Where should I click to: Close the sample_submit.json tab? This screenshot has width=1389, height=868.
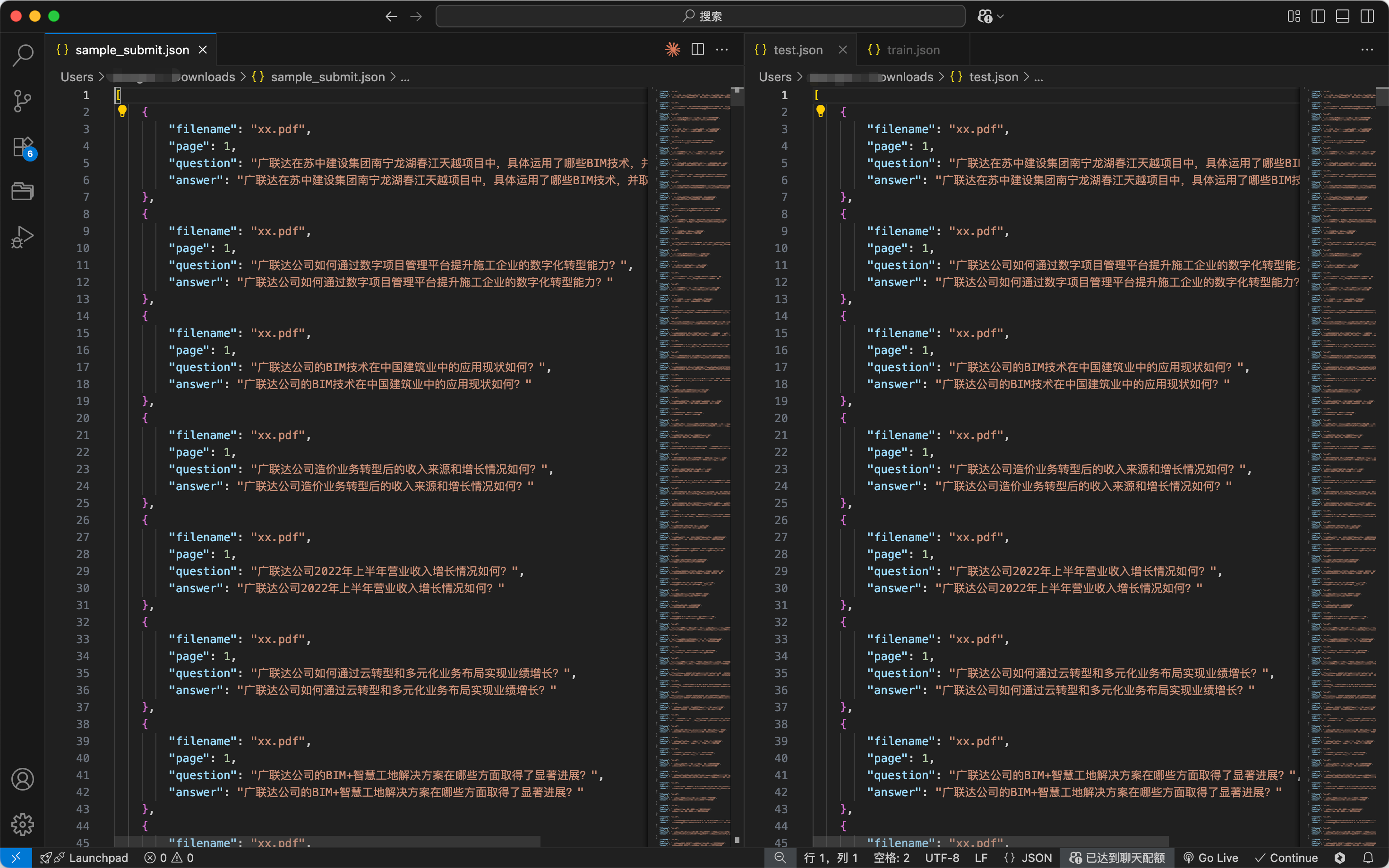click(203, 50)
